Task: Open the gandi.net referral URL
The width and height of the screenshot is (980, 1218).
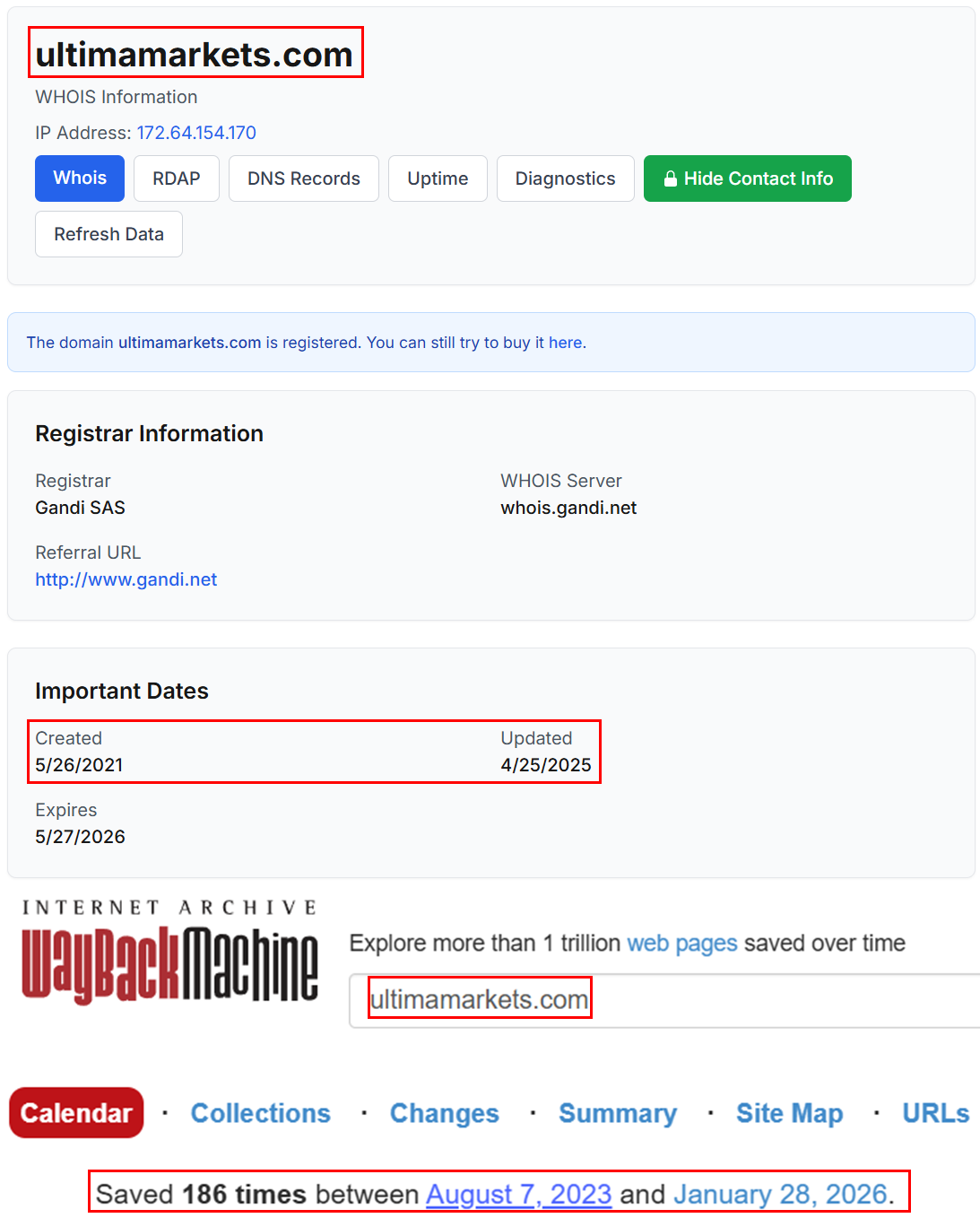Action: 126,579
